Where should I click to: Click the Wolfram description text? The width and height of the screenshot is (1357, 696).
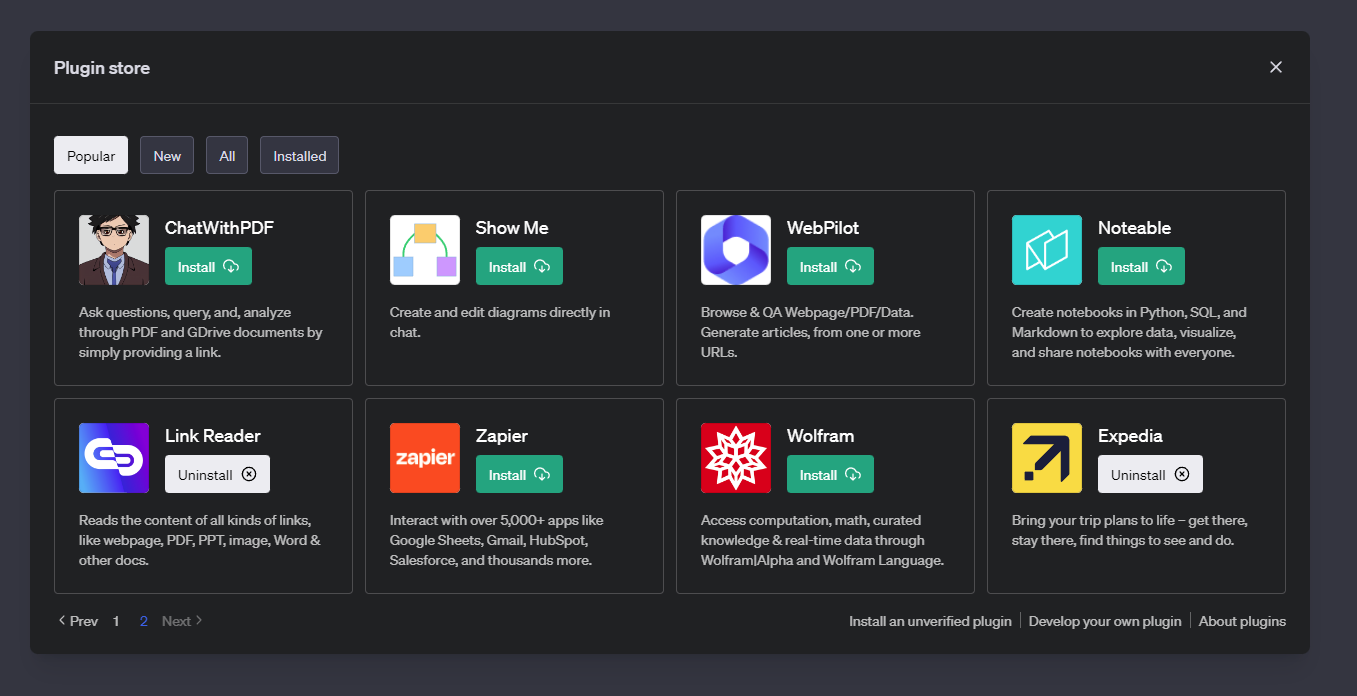click(x=822, y=540)
